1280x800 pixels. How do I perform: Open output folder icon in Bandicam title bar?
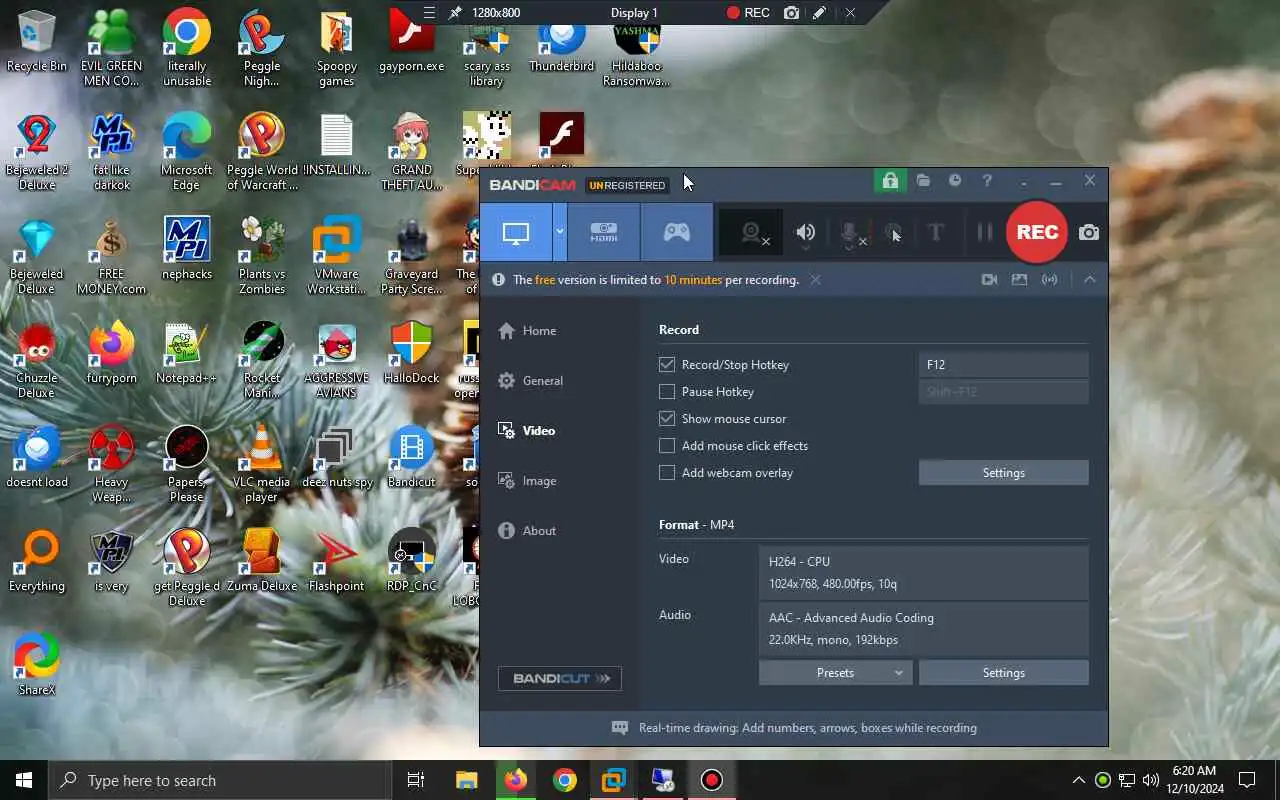923,181
